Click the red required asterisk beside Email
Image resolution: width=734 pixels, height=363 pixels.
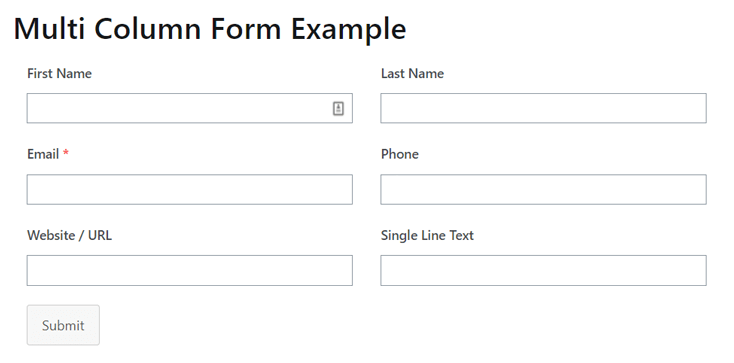66,153
